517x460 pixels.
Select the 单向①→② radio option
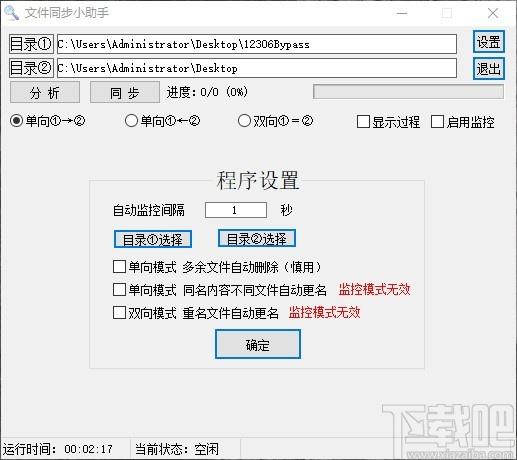coord(48,121)
